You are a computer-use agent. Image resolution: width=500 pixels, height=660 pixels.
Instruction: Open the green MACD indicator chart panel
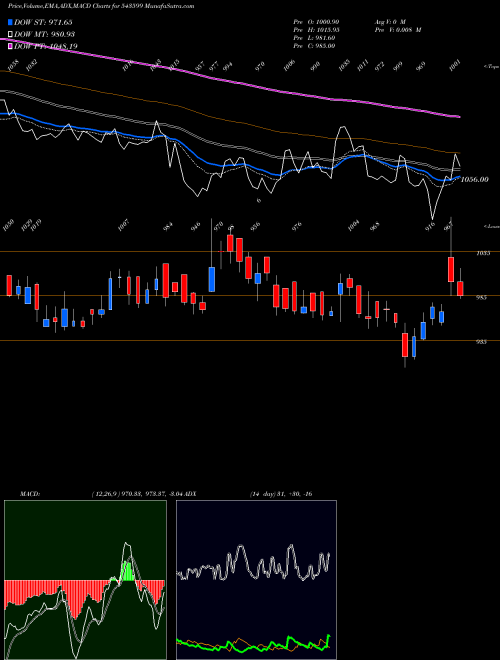tap(85, 580)
